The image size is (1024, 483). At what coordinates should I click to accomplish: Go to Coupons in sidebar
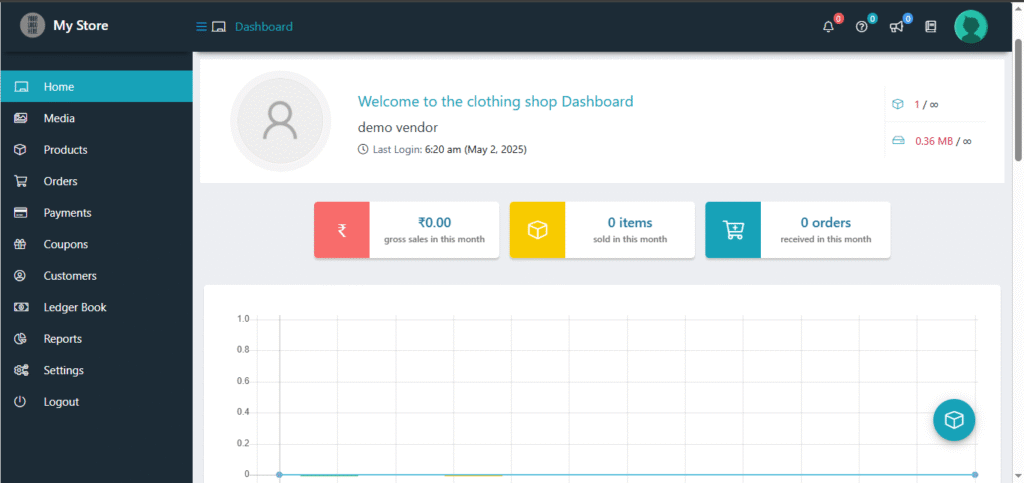point(65,244)
